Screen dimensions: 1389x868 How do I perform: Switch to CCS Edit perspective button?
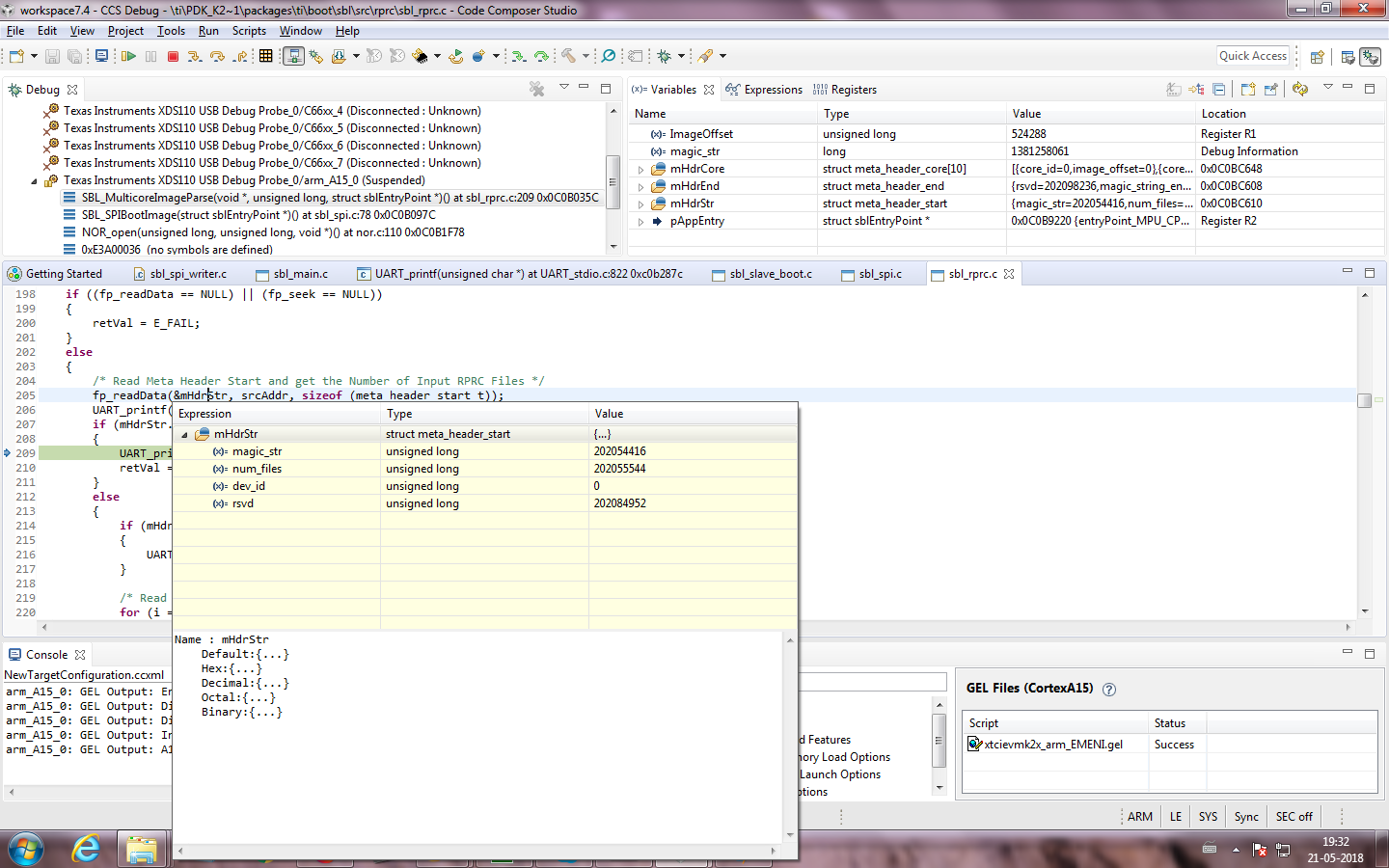pyautogui.click(x=1348, y=57)
